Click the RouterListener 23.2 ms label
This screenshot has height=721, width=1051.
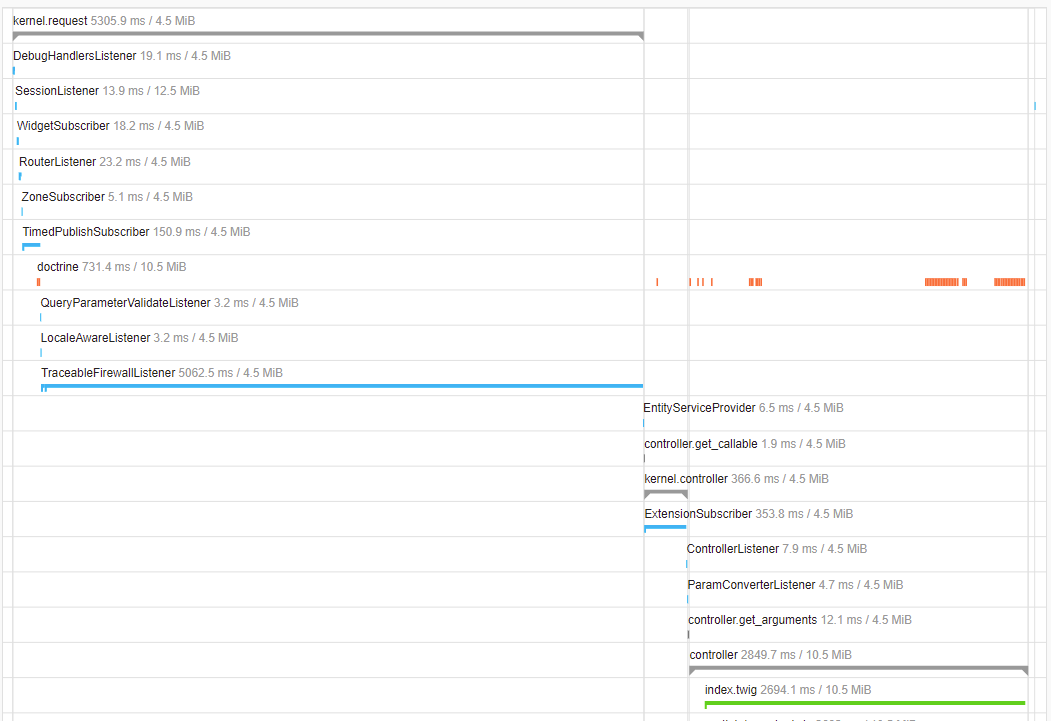(x=105, y=161)
